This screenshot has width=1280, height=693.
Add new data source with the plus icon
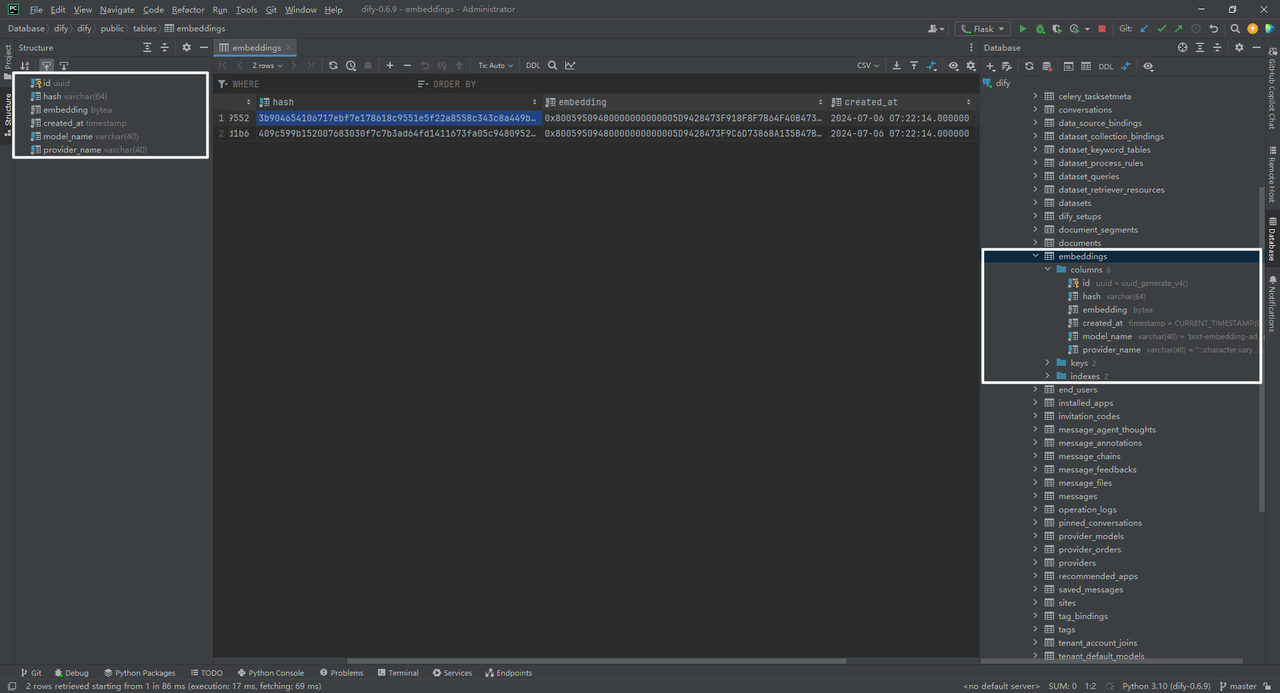pyautogui.click(x=991, y=66)
